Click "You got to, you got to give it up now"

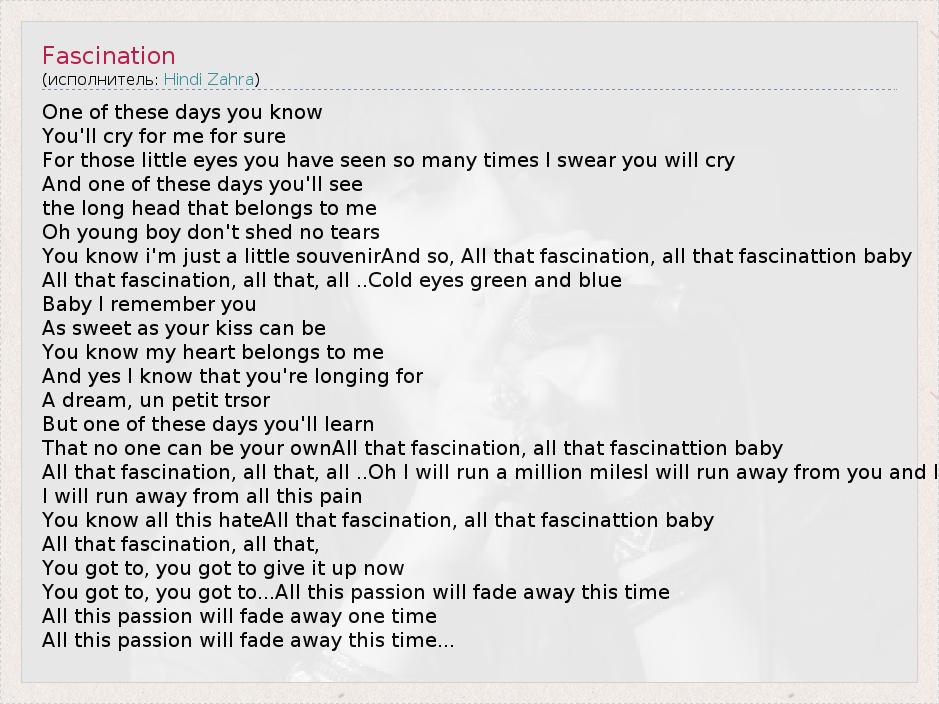pos(223,568)
